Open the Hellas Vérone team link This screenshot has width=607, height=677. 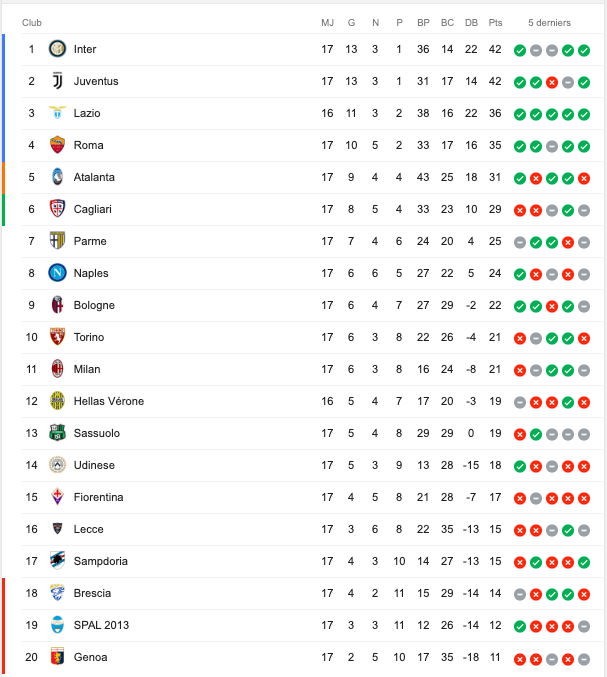pyautogui.click(x=109, y=401)
